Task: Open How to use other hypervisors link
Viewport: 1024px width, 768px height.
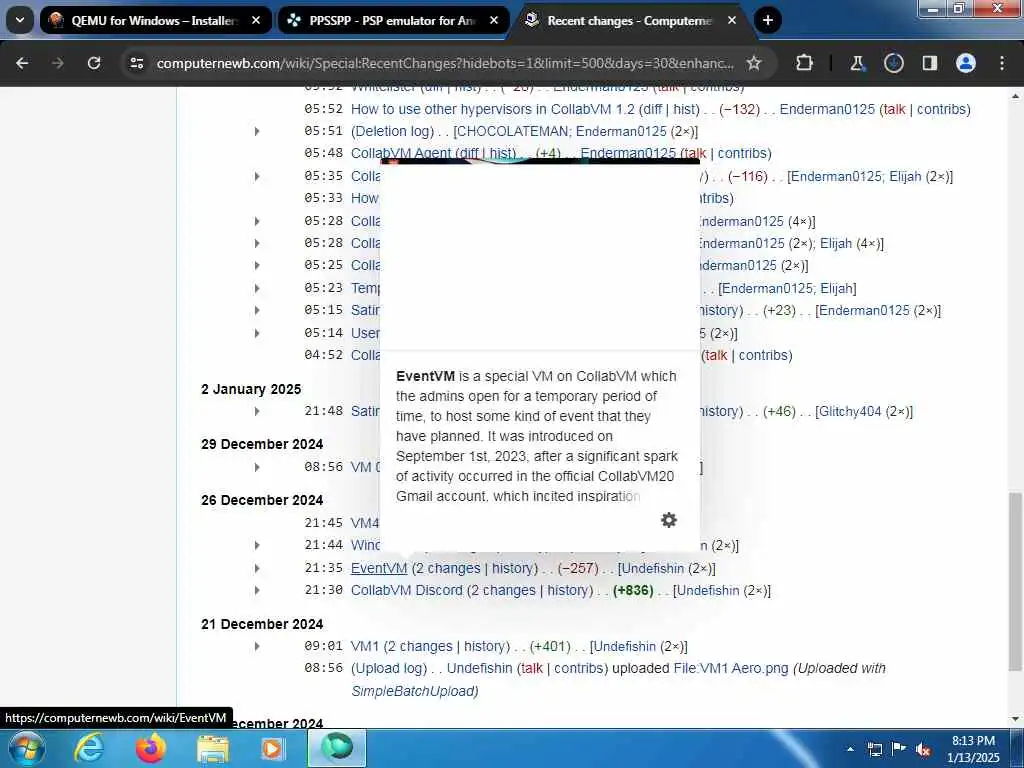Action: pyautogui.click(x=493, y=109)
